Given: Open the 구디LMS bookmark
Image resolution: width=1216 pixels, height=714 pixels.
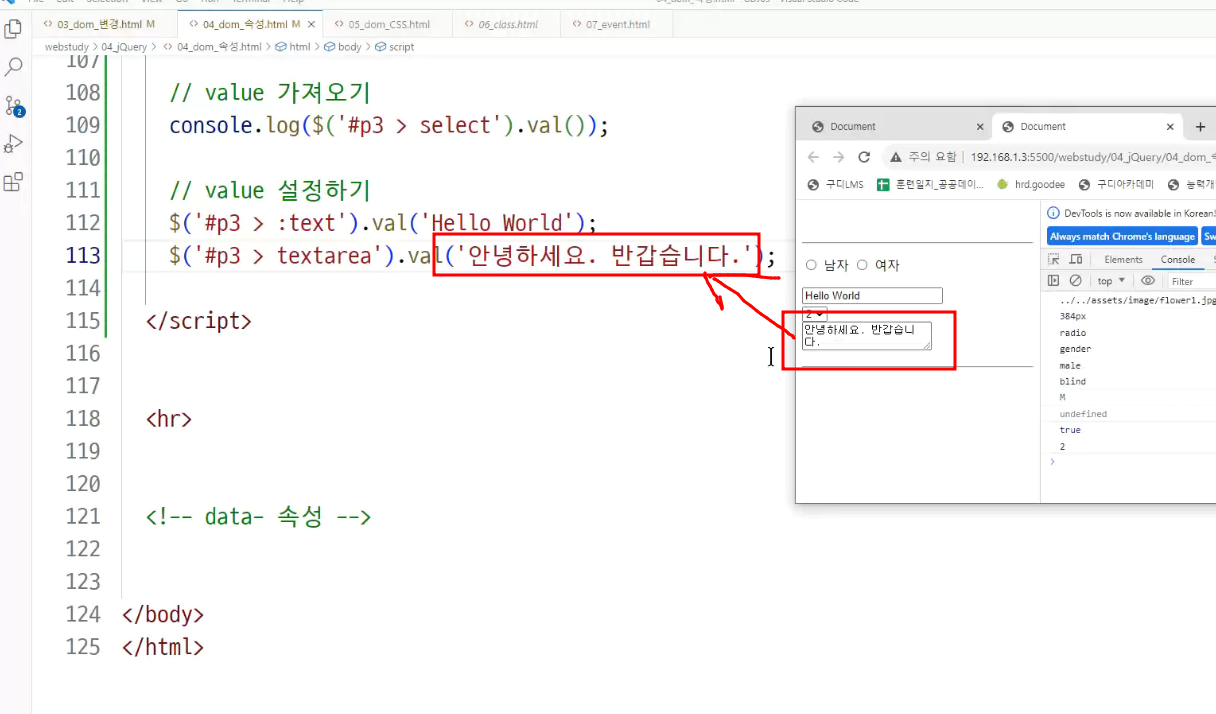Looking at the screenshot, I should [x=836, y=184].
